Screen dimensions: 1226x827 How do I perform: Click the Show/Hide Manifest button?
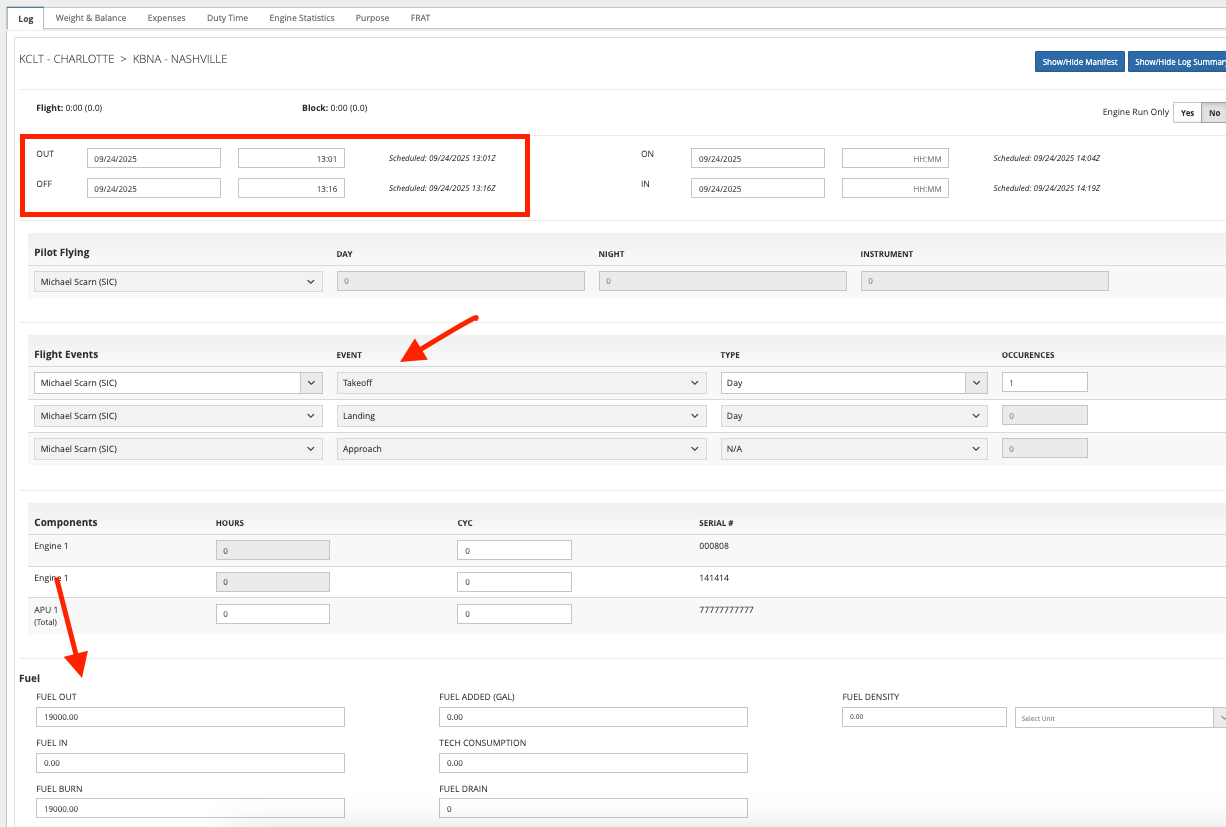coord(1079,62)
